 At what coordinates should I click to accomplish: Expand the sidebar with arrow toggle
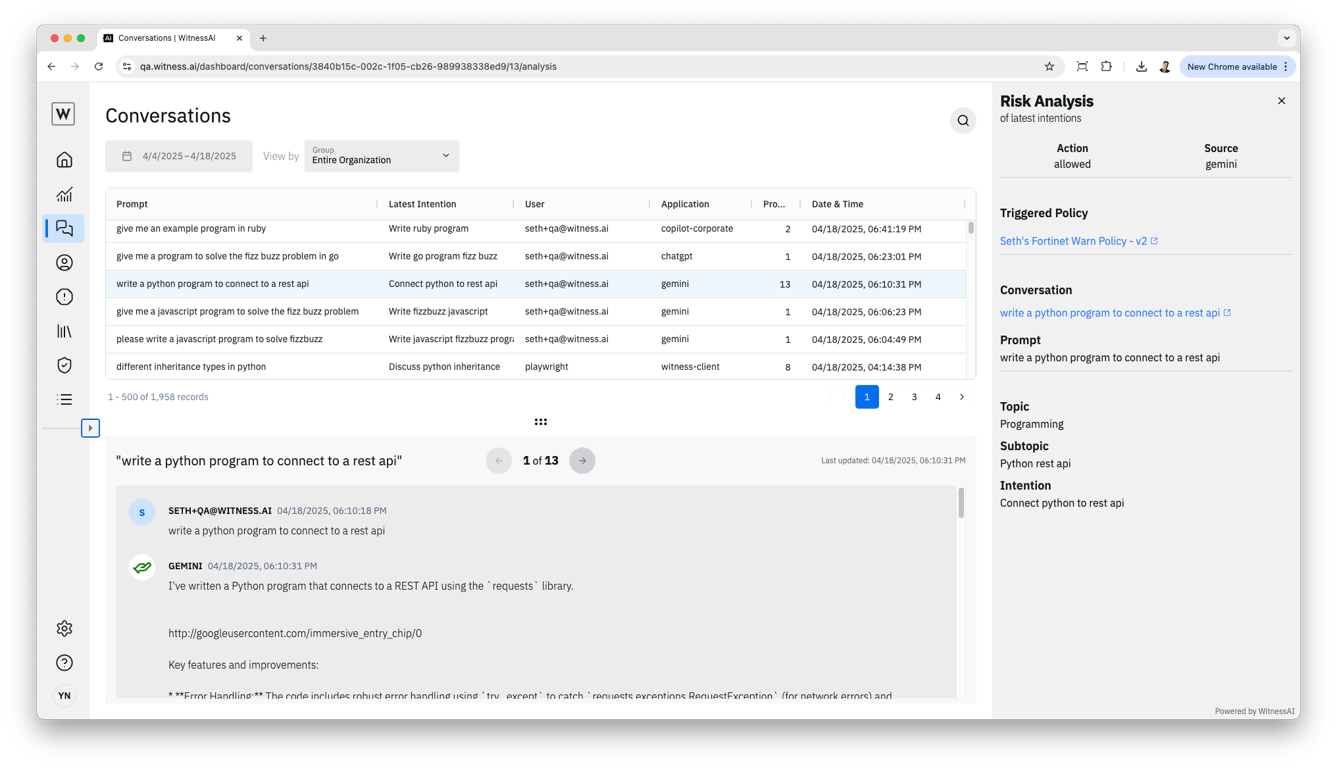click(90, 428)
